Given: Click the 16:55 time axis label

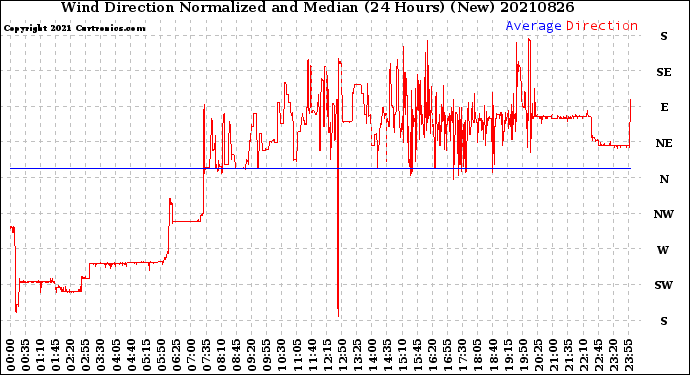Looking at the screenshot, I should click(x=447, y=355).
